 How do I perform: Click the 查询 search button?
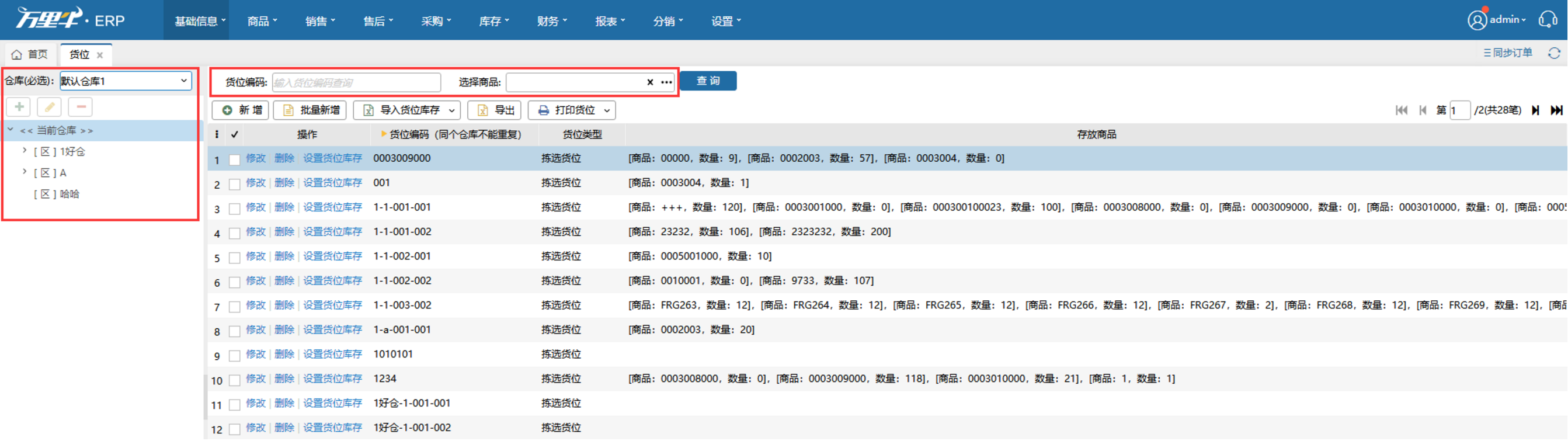tap(708, 81)
